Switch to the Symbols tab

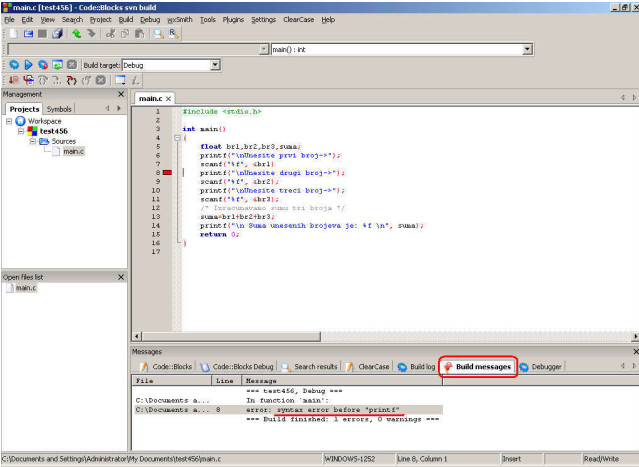pos(59,109)
